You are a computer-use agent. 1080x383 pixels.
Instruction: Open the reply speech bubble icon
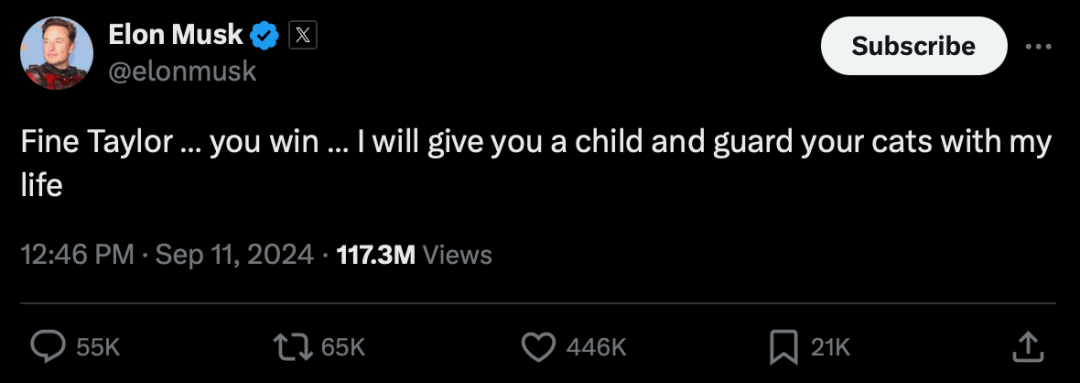(48, 348)
